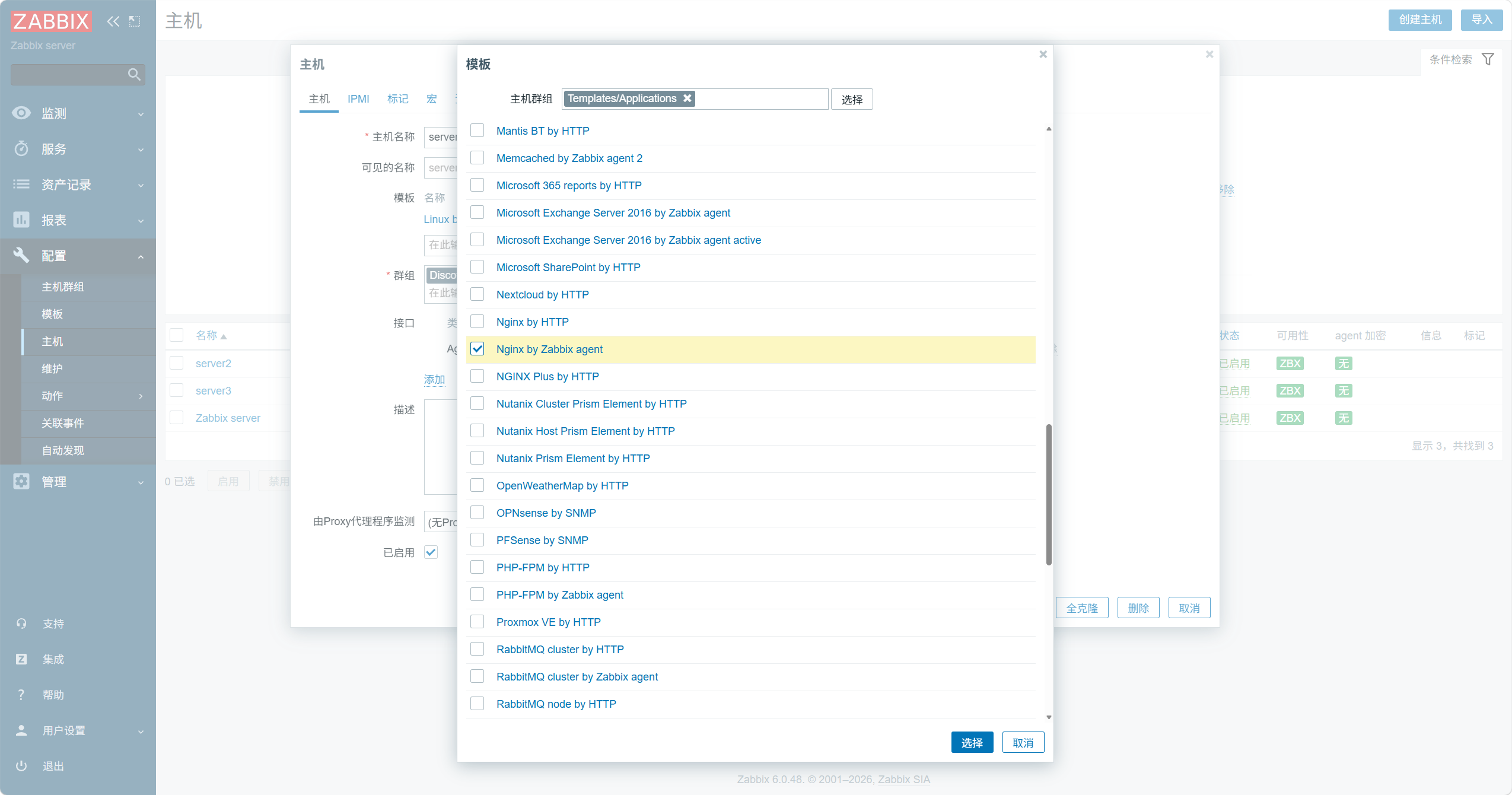Check Memcached by Zabbix agent 2
Viewport: 1512px width, 795px height.
point(478,158)
